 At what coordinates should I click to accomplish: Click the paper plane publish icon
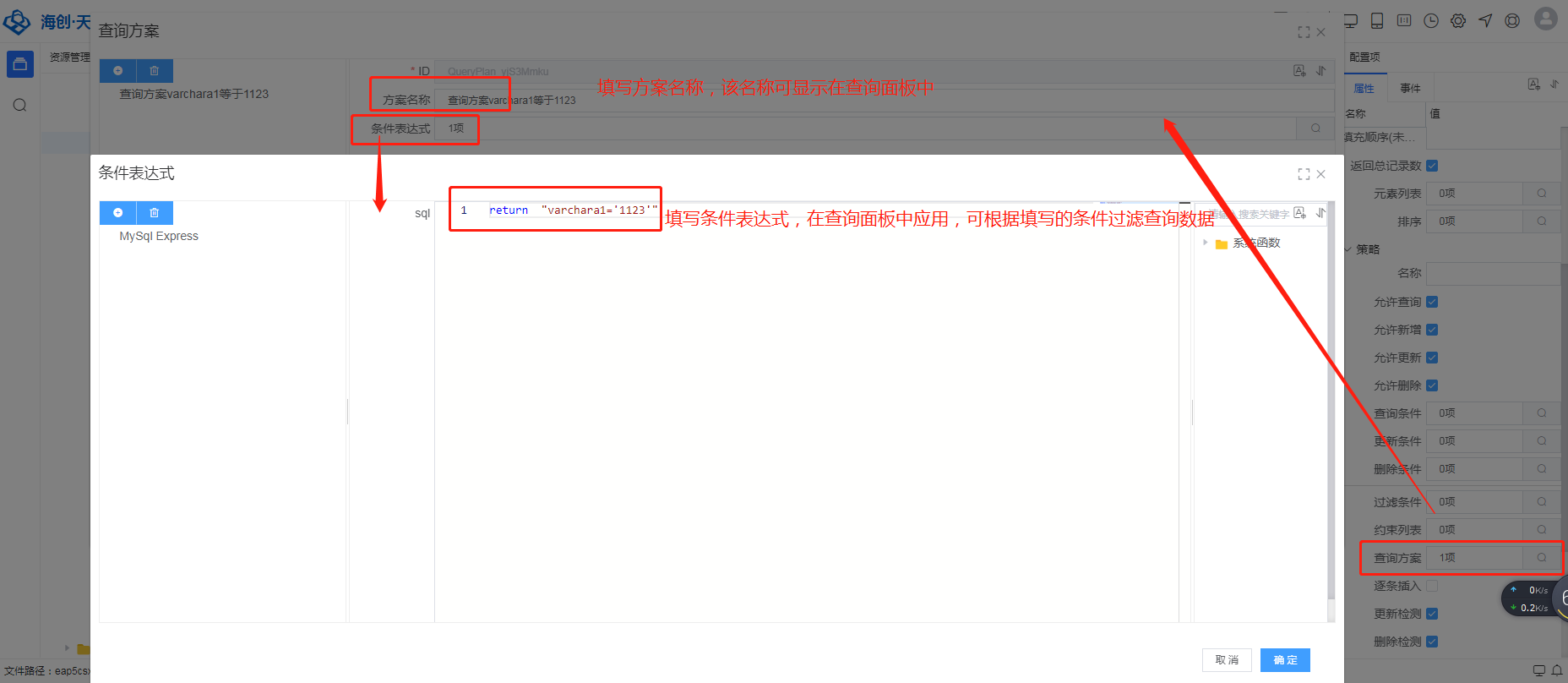click(1485, 21)
